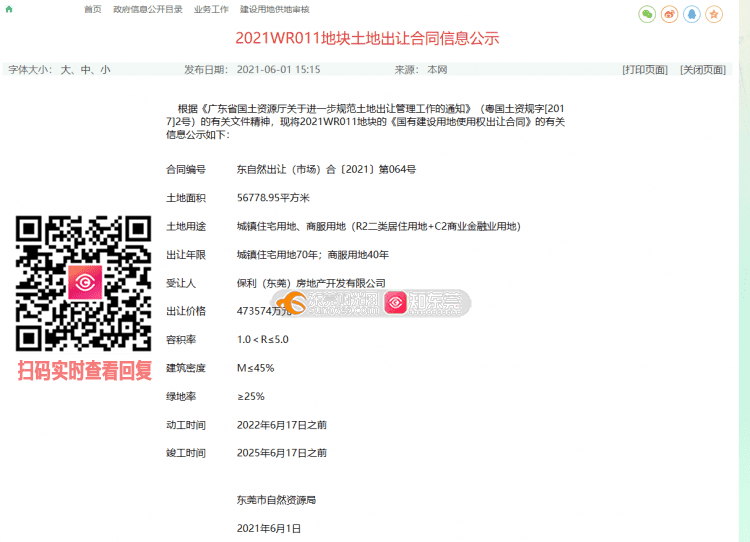Open the 建设用地供地审核 navigation link
This screenshot has height=542, width=750.
pyautogui.click(x=274, y=9)
